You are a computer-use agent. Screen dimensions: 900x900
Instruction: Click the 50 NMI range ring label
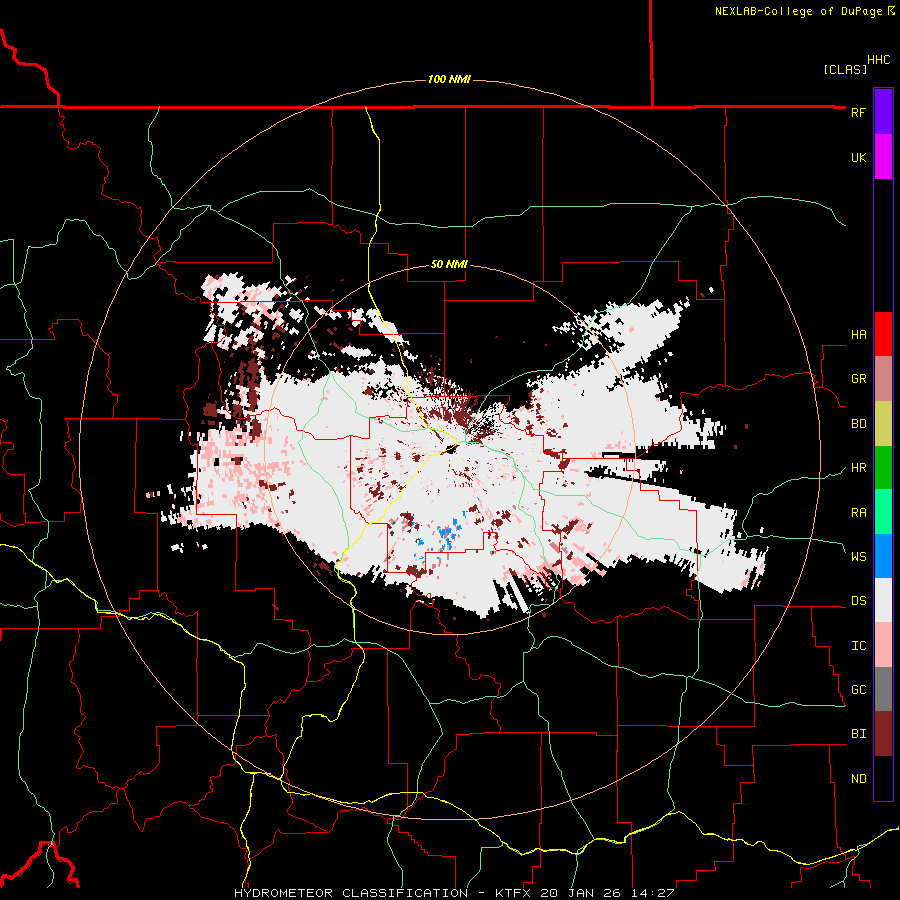[449, 264]
